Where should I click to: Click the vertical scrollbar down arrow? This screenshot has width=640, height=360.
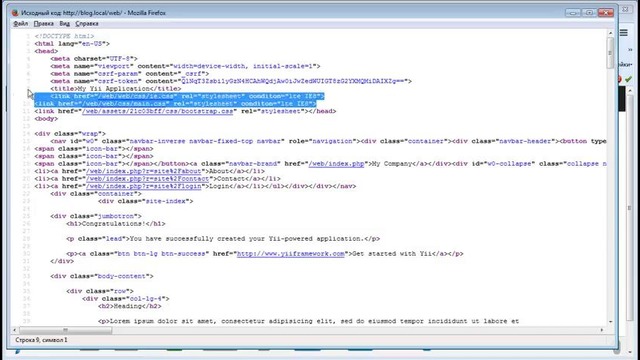(611, 322)
